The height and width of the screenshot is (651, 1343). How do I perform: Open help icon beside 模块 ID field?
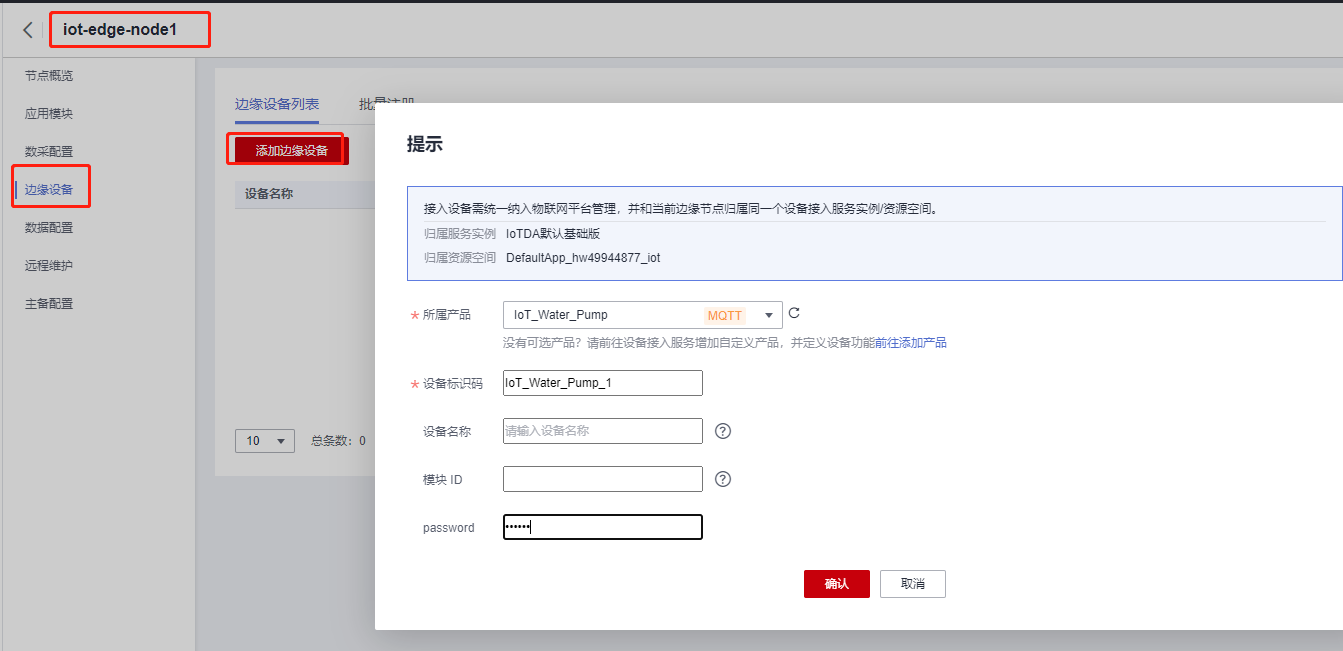[x=724, y=479]
